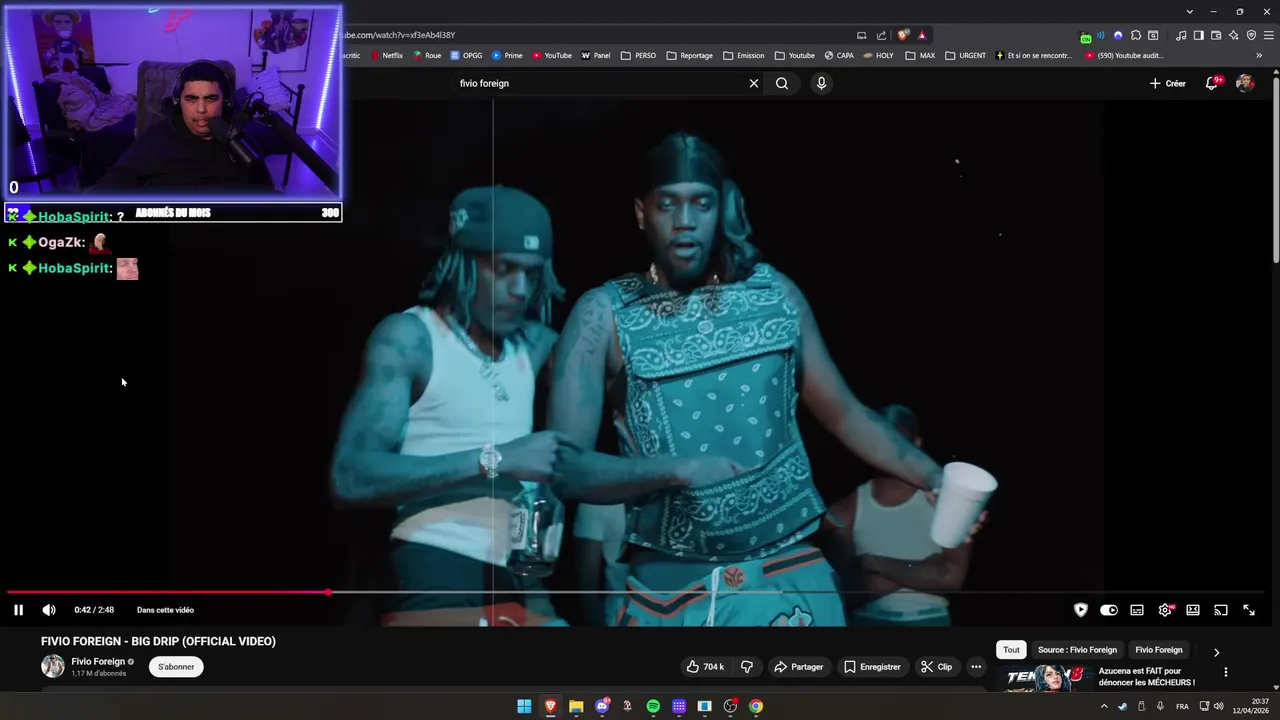The image size is (1280, 720).
Task: Dislike the video with thumbs down
Action: (747, 667)
